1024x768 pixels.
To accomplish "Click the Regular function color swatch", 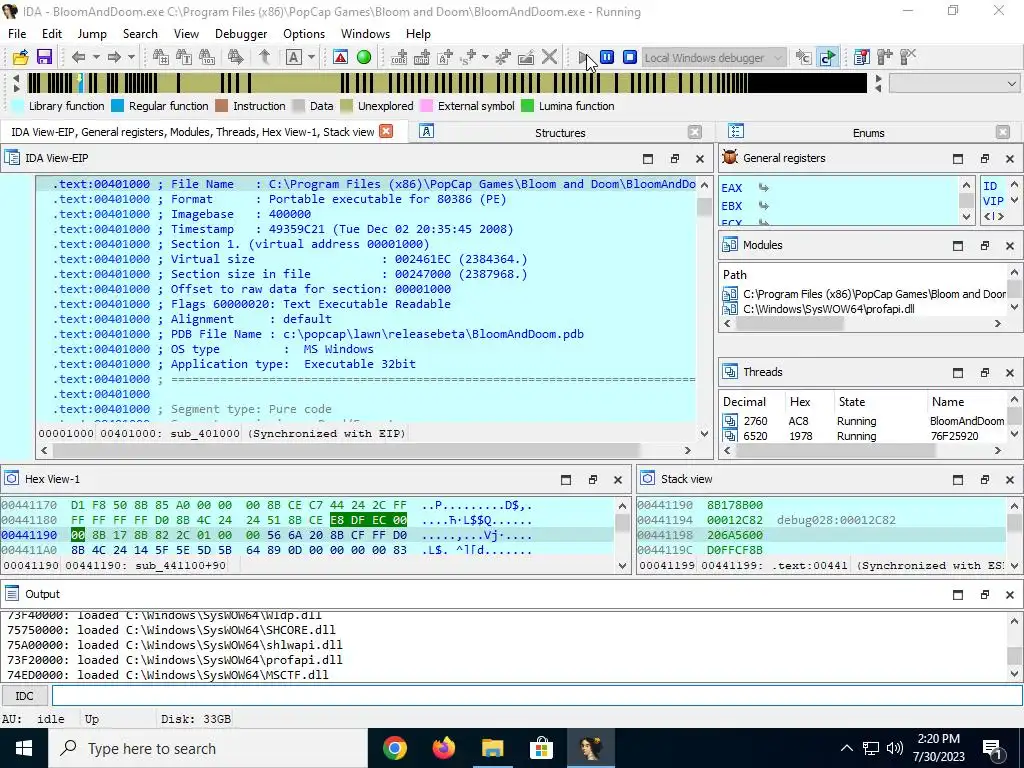I will [118, 106].
